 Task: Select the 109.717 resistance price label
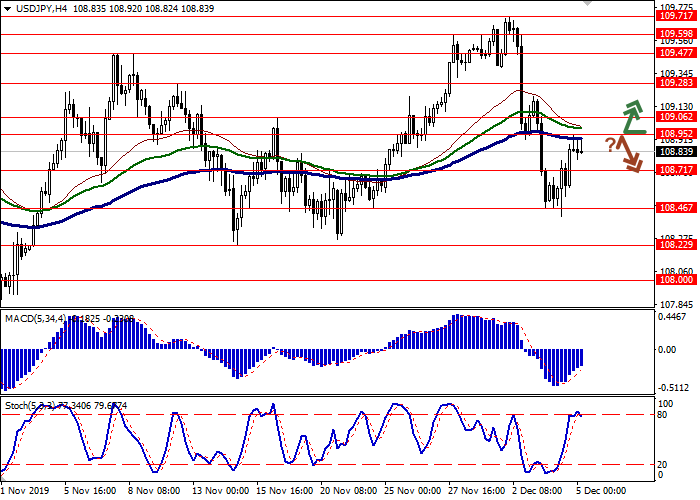(x=675, y=16)
